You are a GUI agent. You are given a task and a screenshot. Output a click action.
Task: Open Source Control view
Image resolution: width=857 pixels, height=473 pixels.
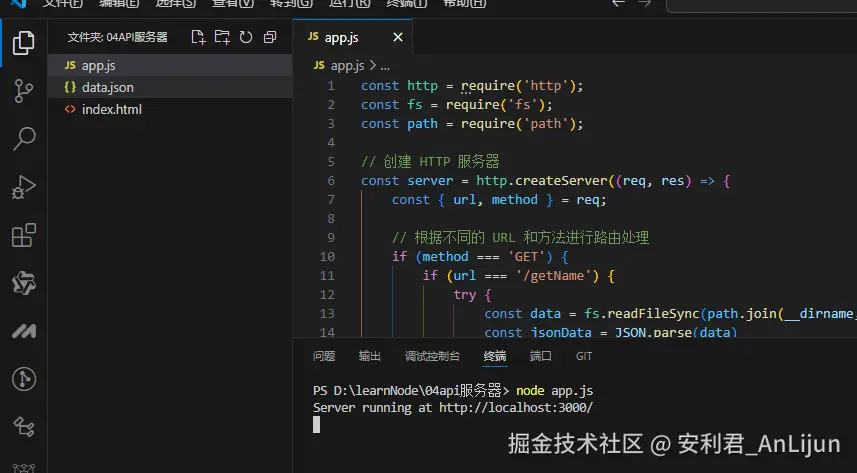tap(24, 91)
